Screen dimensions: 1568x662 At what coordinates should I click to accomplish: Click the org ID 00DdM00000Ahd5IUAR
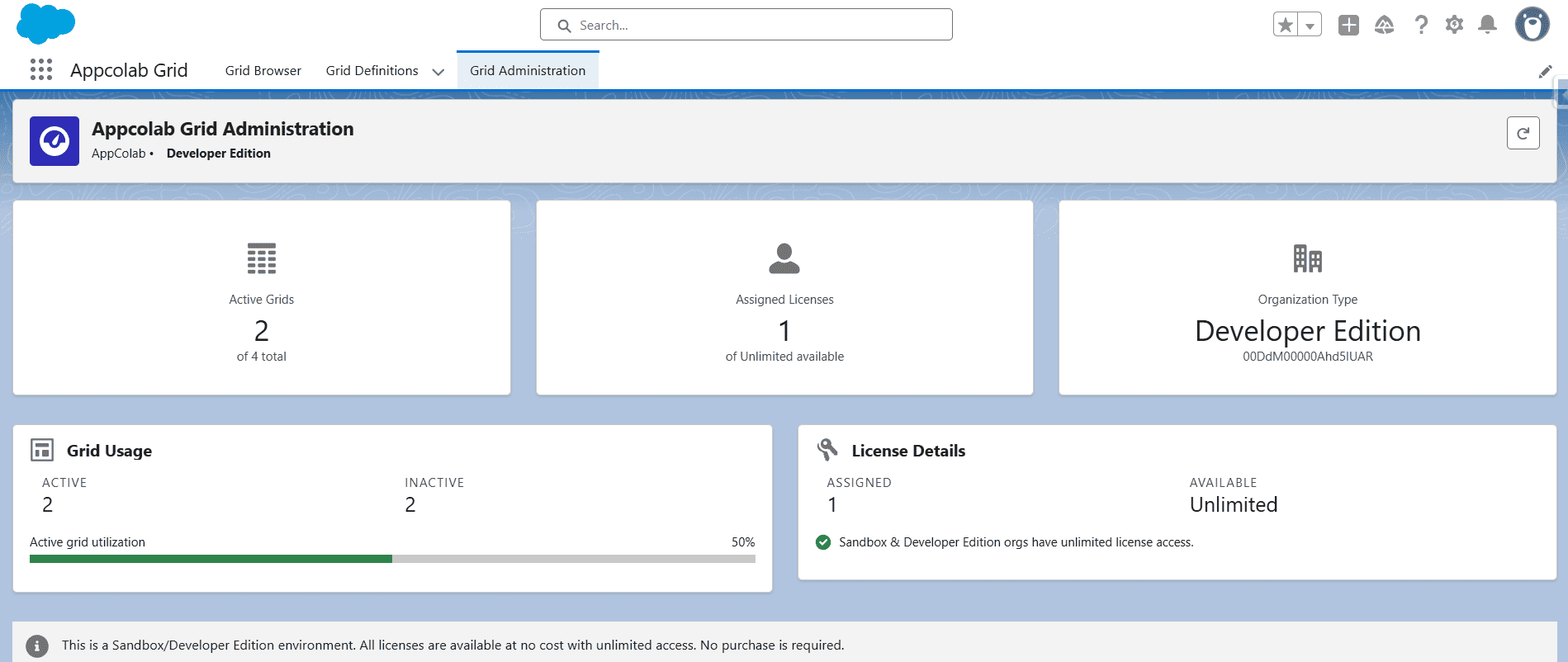click(x=1308, y=357)
